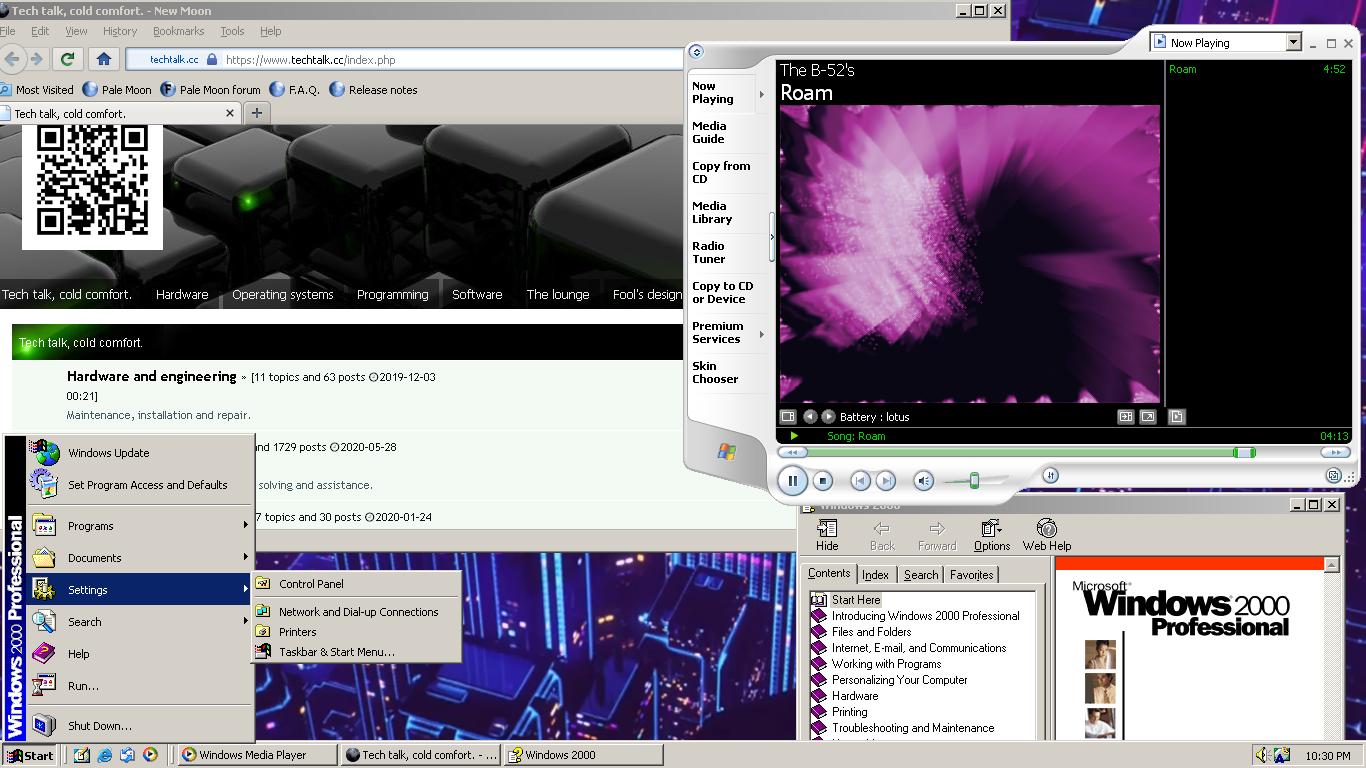Pause playback in Windows Media Player

coord(792,481)
